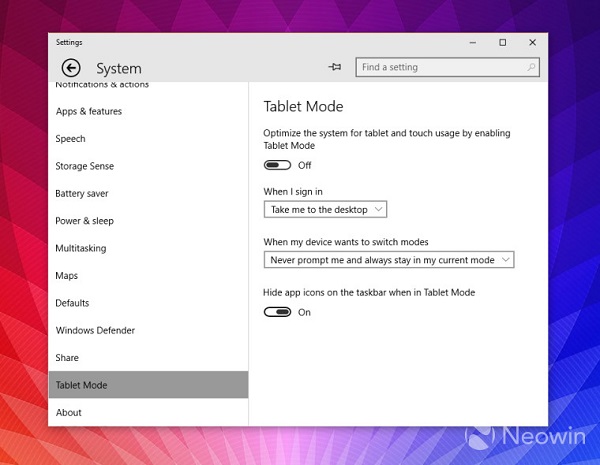Pin Settings with the pushpin icon
The width and height of the screenshot is (600, 465).
point(335,67)
